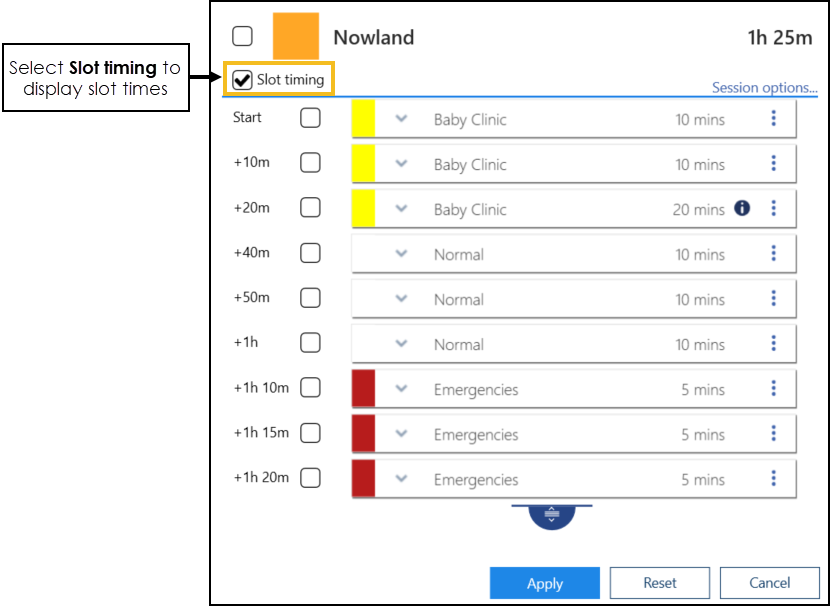The height and width of the screenshot is (606, 830).
Task: Tick the Nowland session checkbox
Action: [x=243, y=37]
